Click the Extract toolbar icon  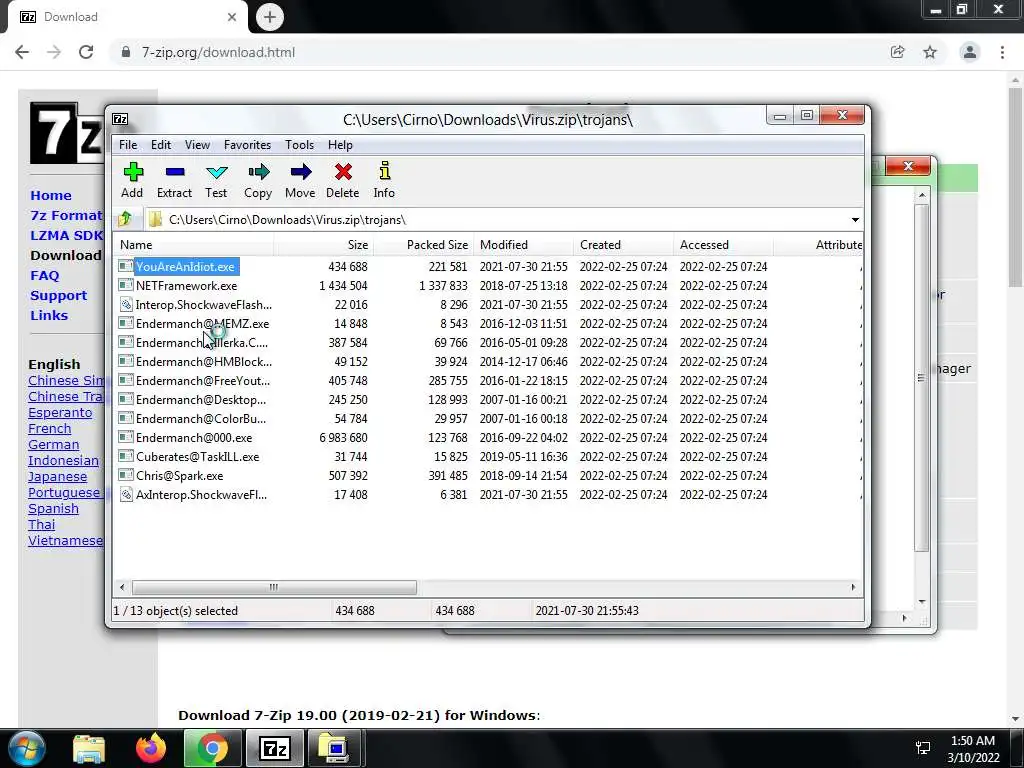click(x=174, y=172)
